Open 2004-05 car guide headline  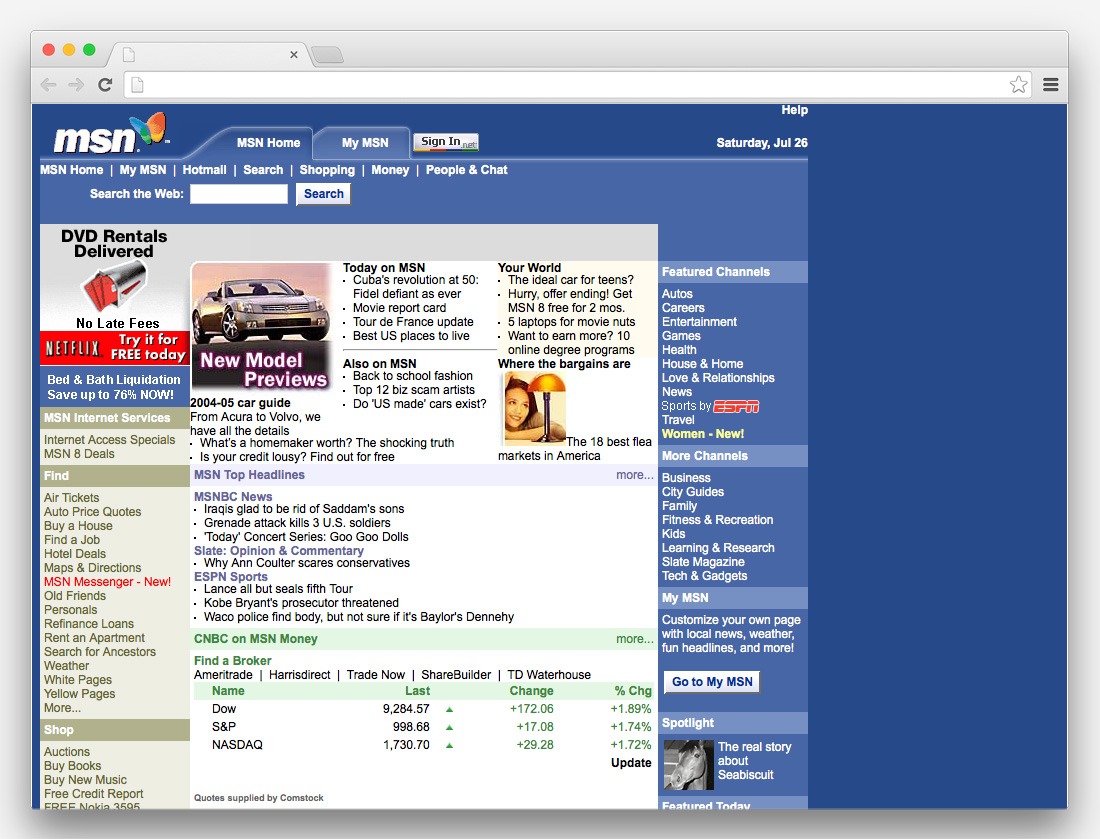(240, 403)
